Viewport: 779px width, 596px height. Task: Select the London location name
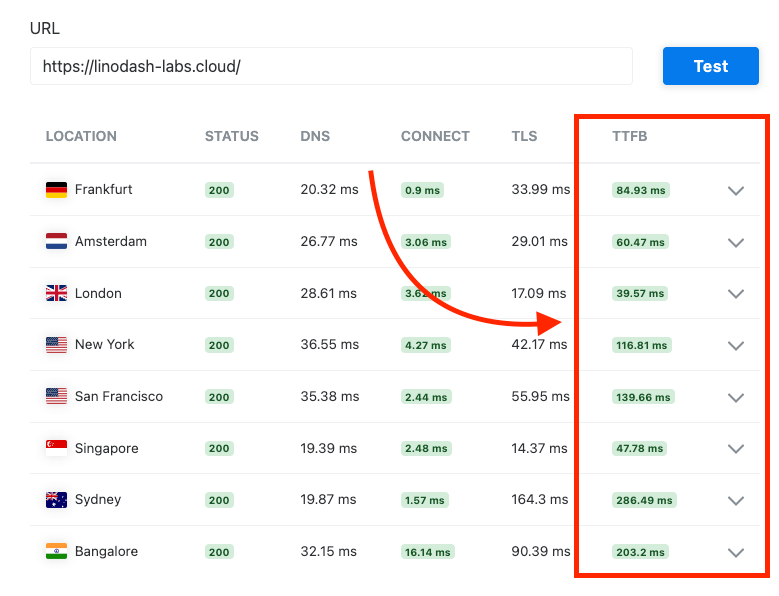point(98,293)
